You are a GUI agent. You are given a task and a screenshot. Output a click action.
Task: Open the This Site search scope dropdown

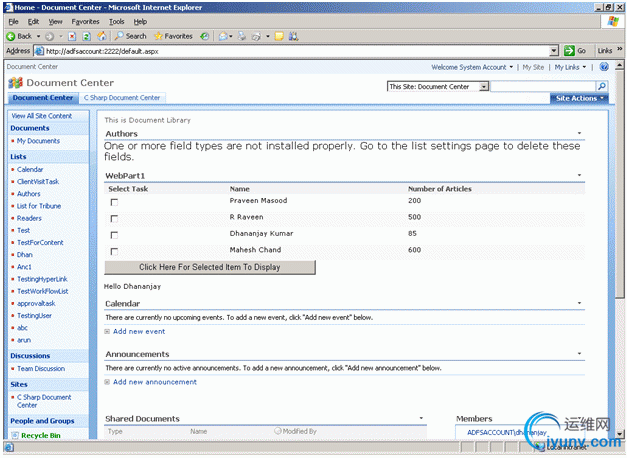point(484,86)
